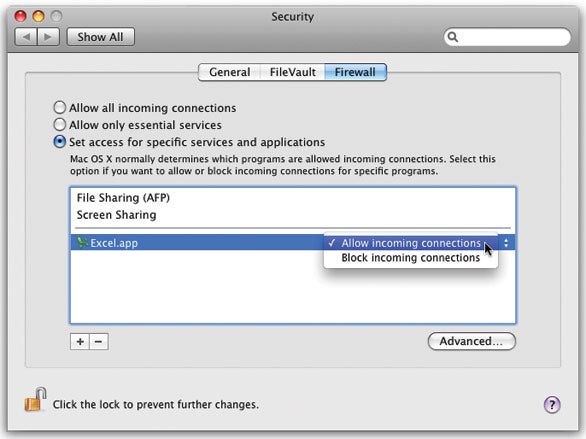Open the Advanced firewall options

(x=472, y=341)
